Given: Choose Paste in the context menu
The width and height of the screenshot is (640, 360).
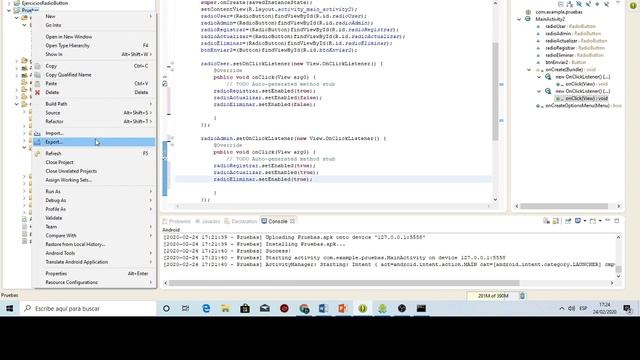Looking at the screenshot, I should click(94, 83).
